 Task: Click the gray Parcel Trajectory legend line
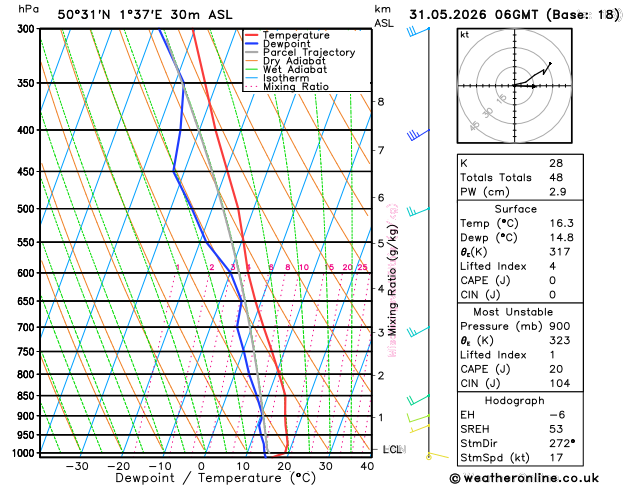[x=252, y=52]
